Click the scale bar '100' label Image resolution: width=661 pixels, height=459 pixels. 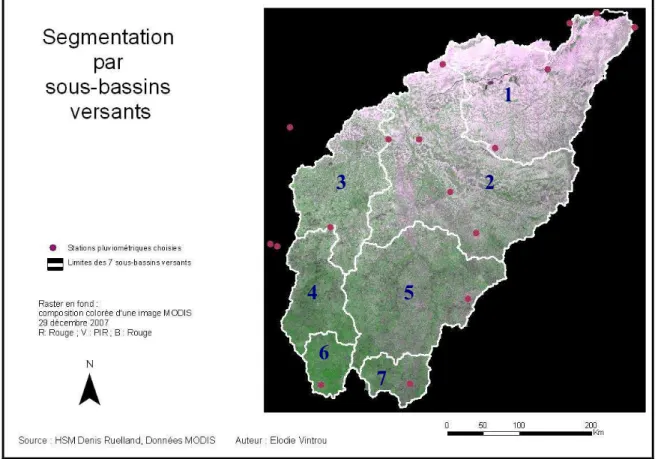519,425
